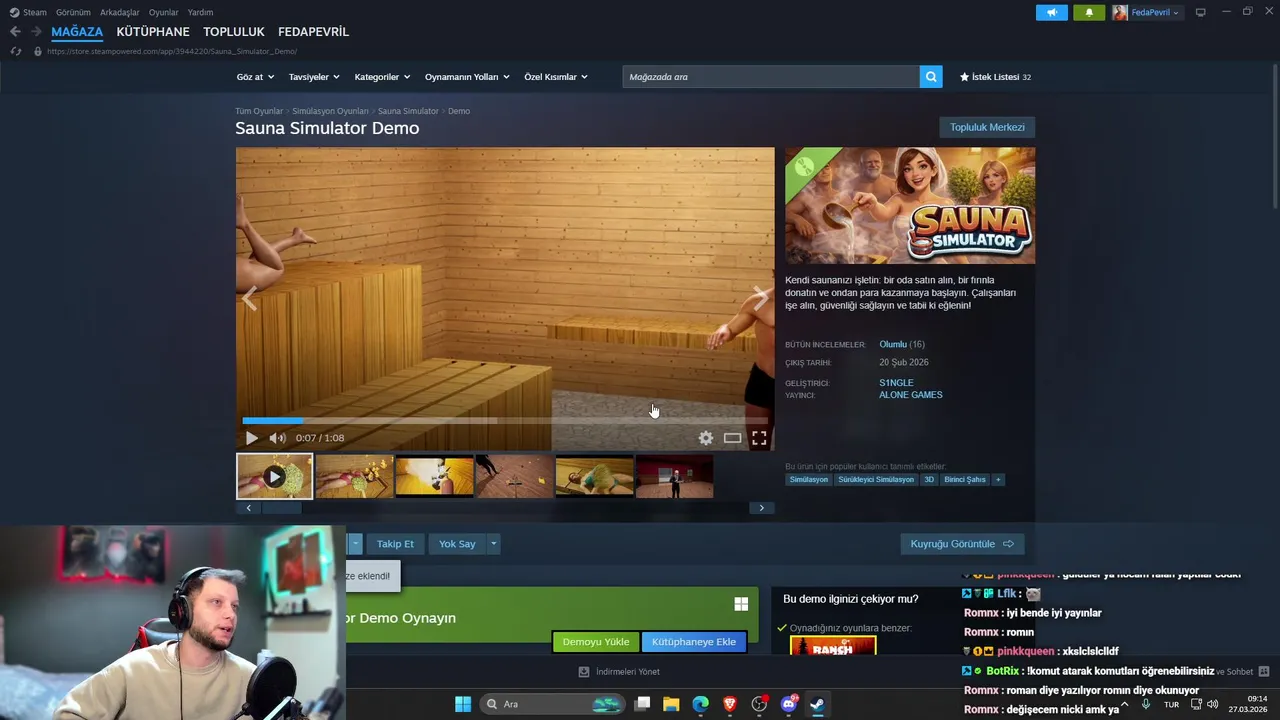The image size is (1280, 720).
Task: Open the Windows Start menu
Action: tap(463, 704)
